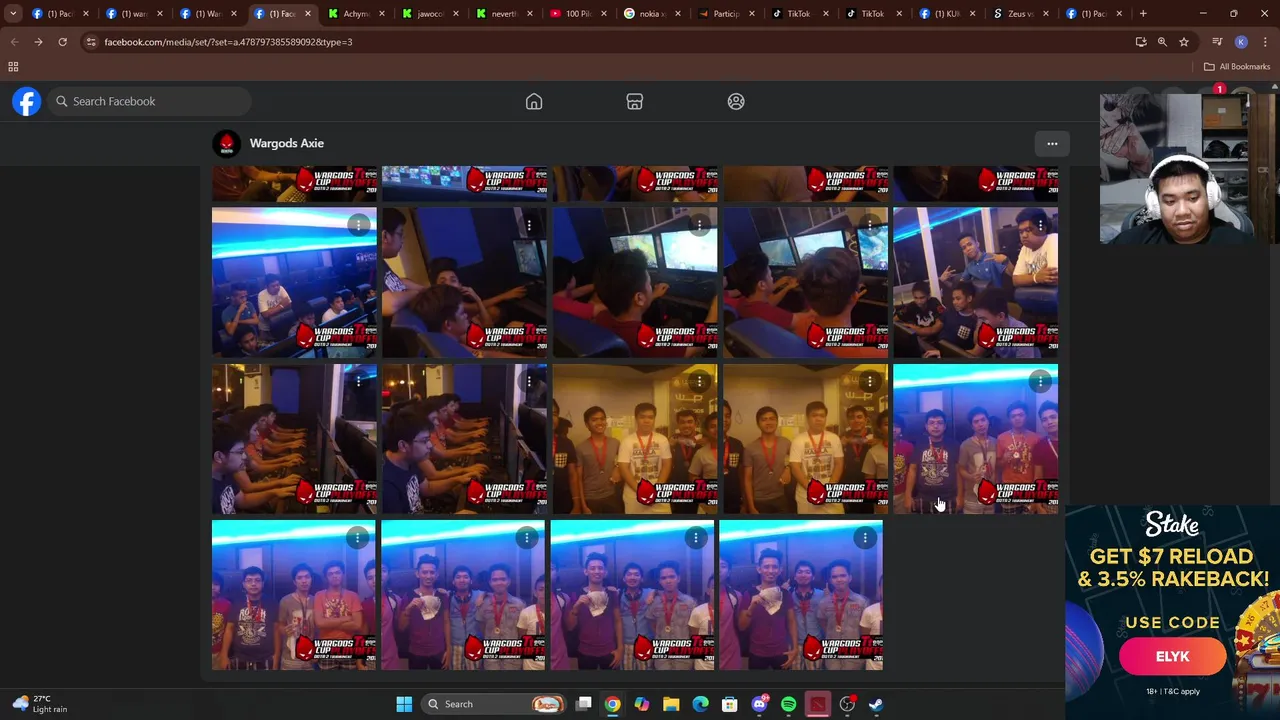The height and width of the screenshot is (720, 1280).
Task: Open Microsoft Store from taskbar
Action: click(x=730, y=704)
